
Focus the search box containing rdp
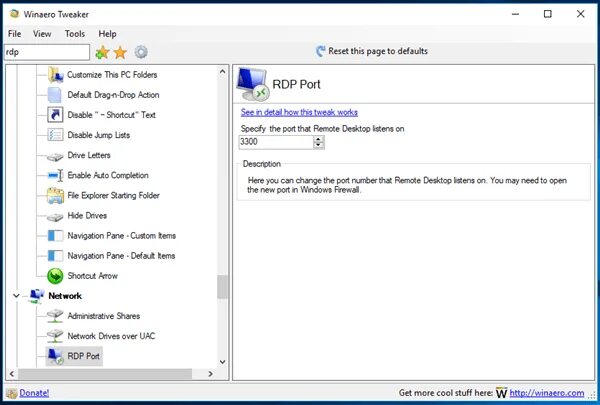coord(47,52)
